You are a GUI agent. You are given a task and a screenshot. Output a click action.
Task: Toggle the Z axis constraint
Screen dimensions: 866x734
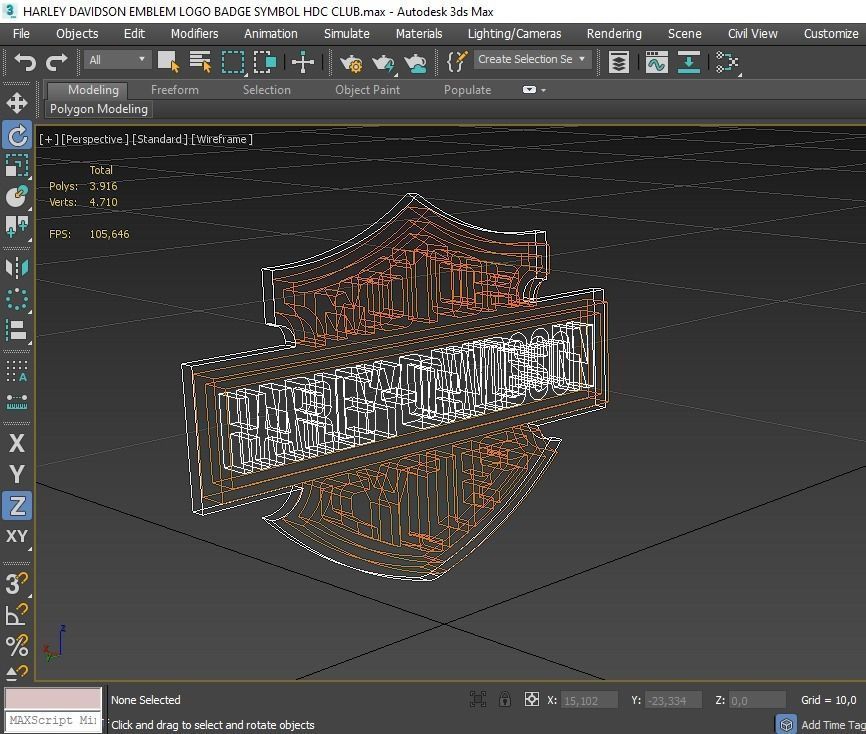click(x=17, y=505)
